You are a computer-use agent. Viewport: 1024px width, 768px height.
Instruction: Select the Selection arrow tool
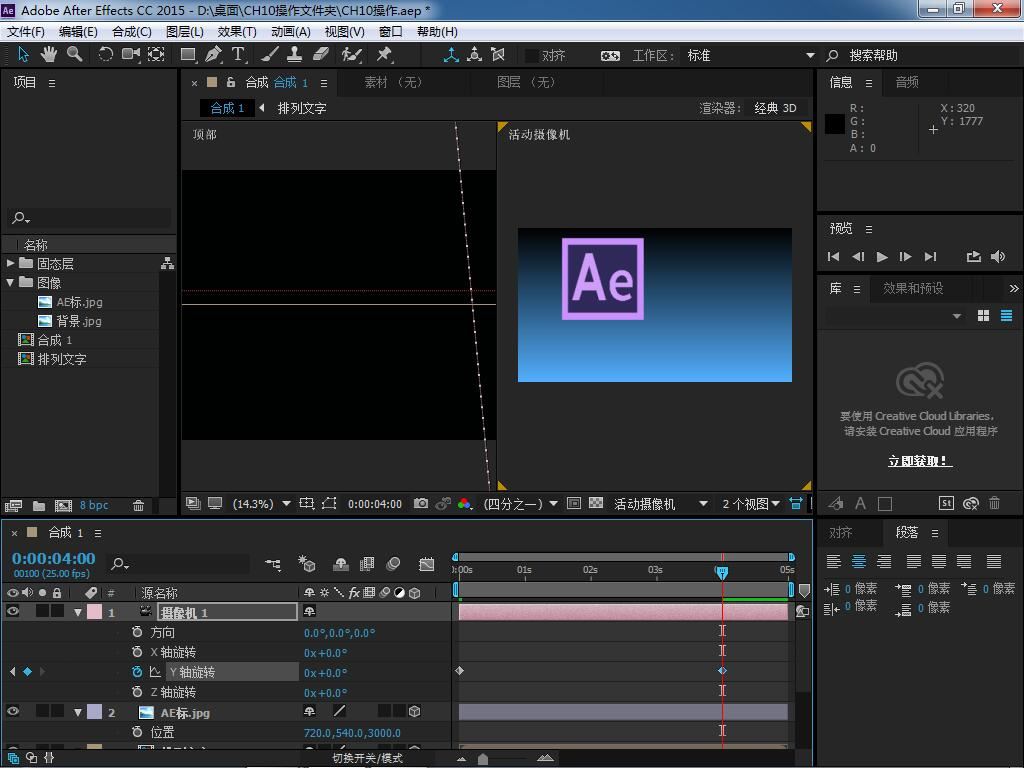pos(24,54)
